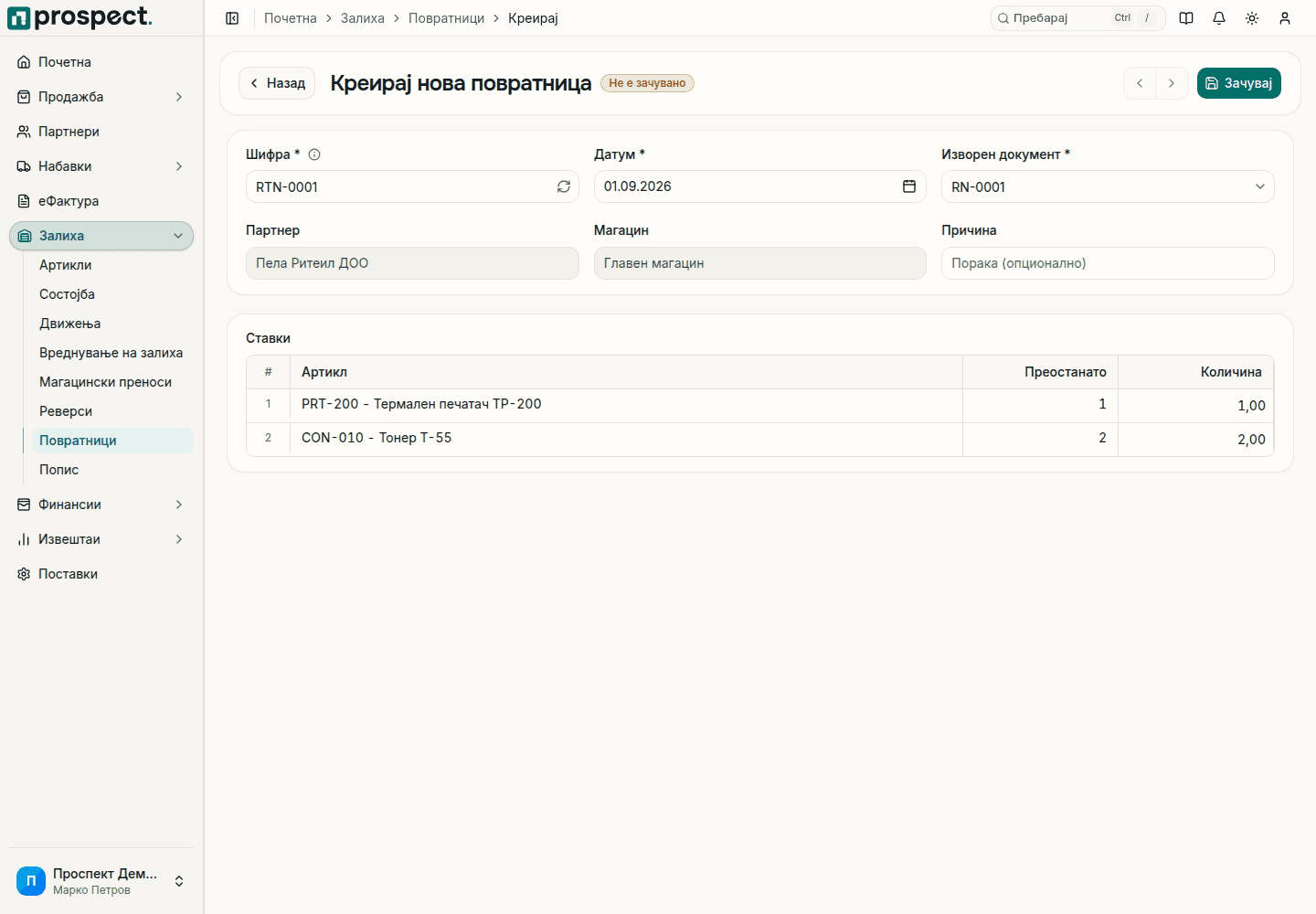Edit quantity 1,00 for PRT-200

click(1196, 406)
